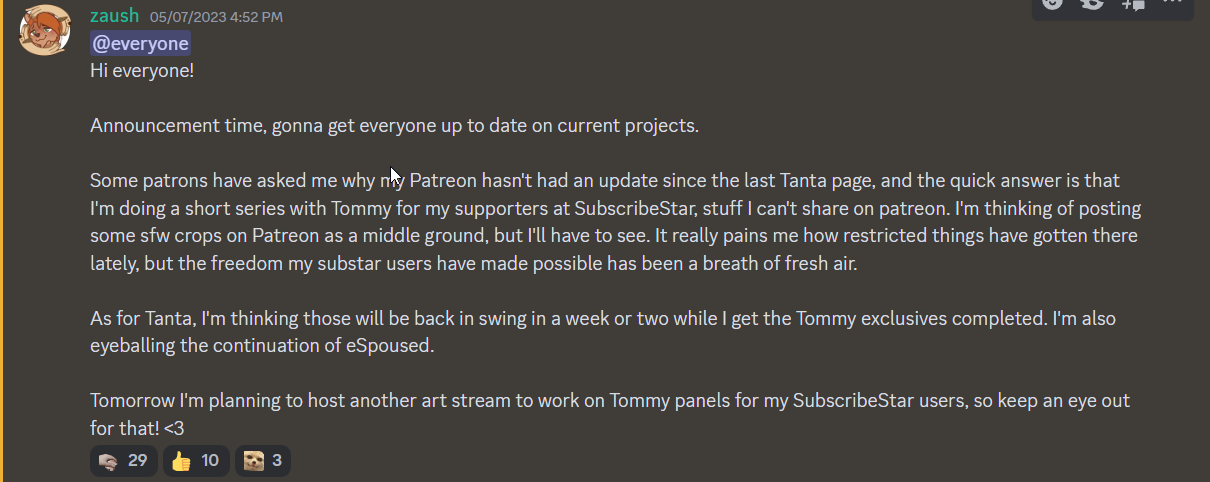This screenshot has height=482, width=1210.
Task: Open the Add Reaction emoji picker
Action: [1051, 4]
